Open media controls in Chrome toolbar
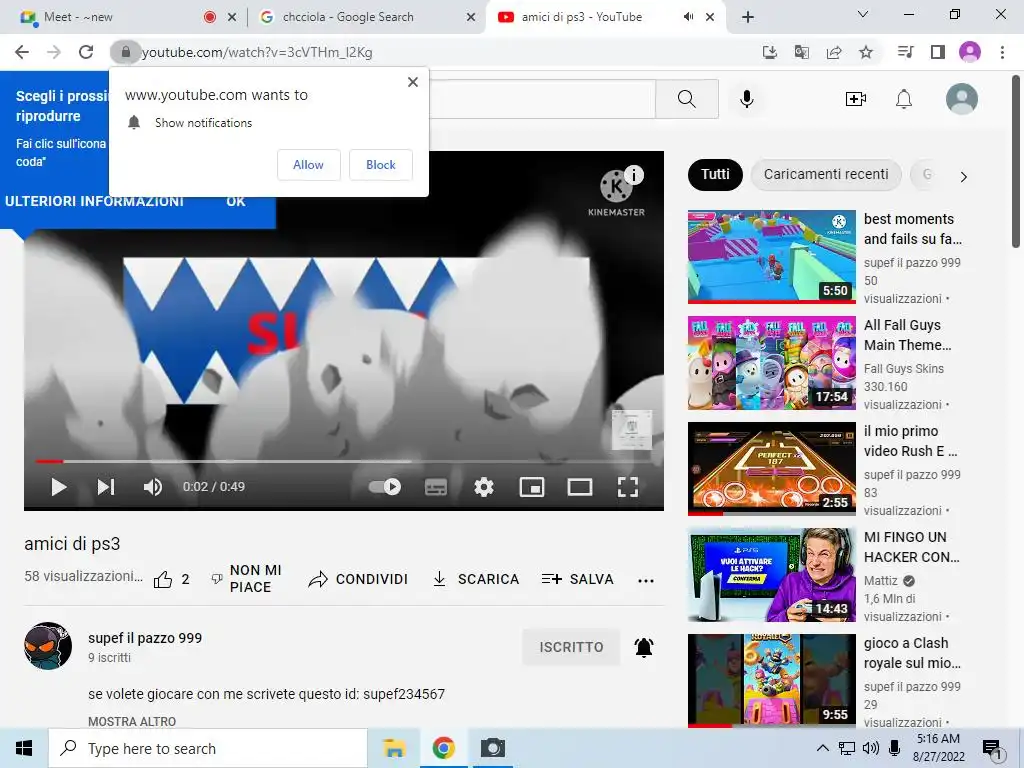1024x768 pixels. [906, 52]
